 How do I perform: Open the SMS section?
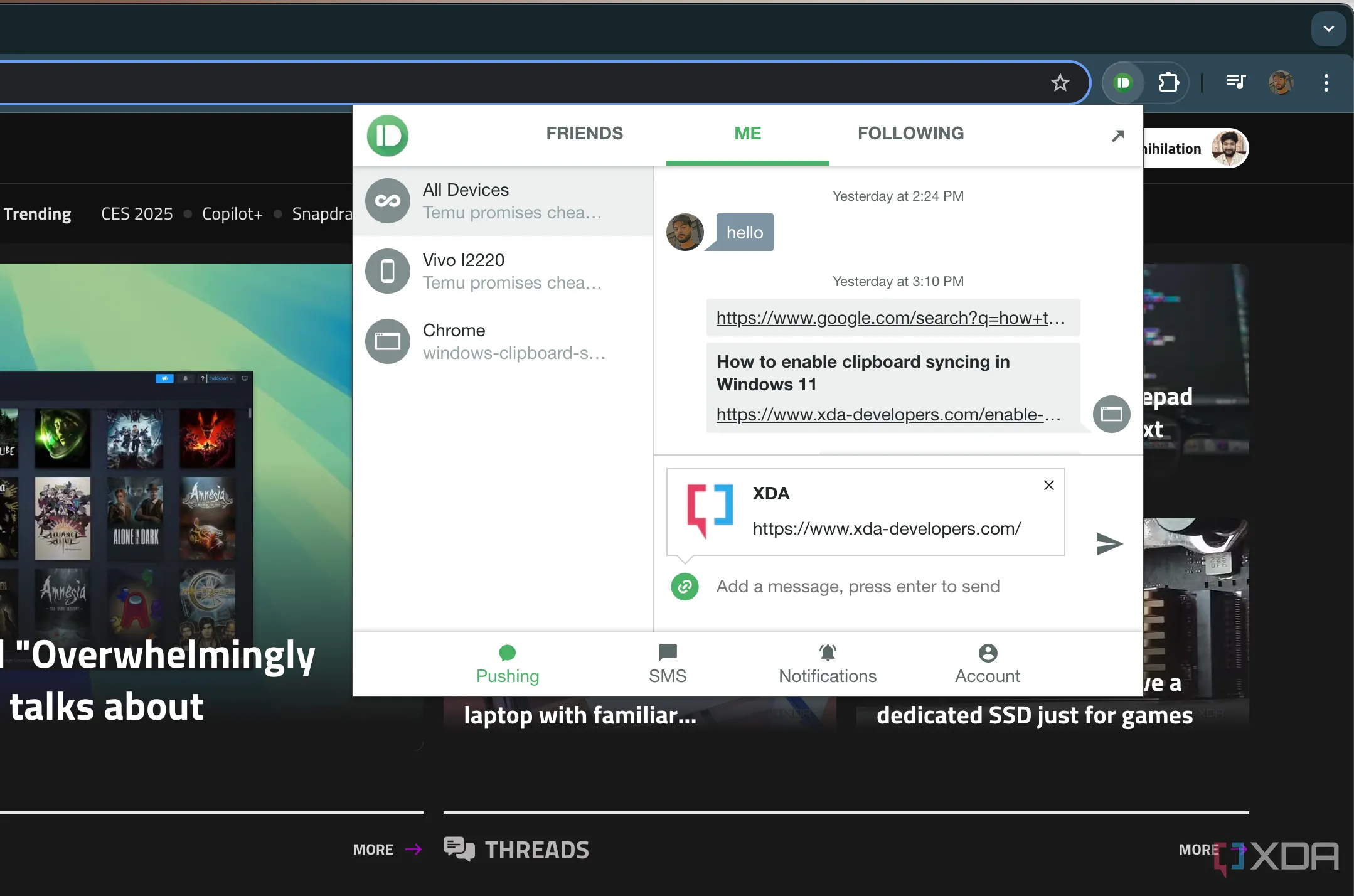coord(668,665)
